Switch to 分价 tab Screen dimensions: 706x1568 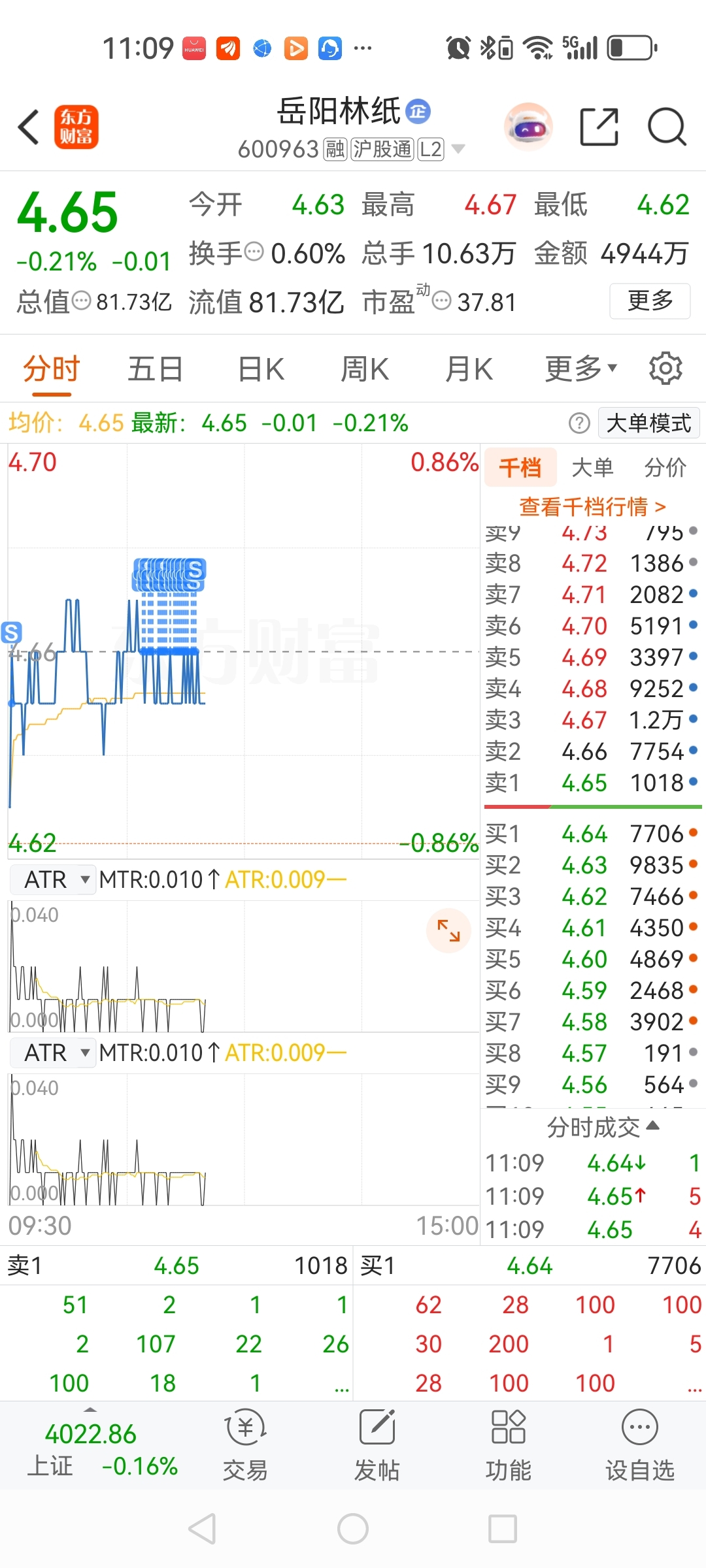pyautogui.click(x=665, y=467)
